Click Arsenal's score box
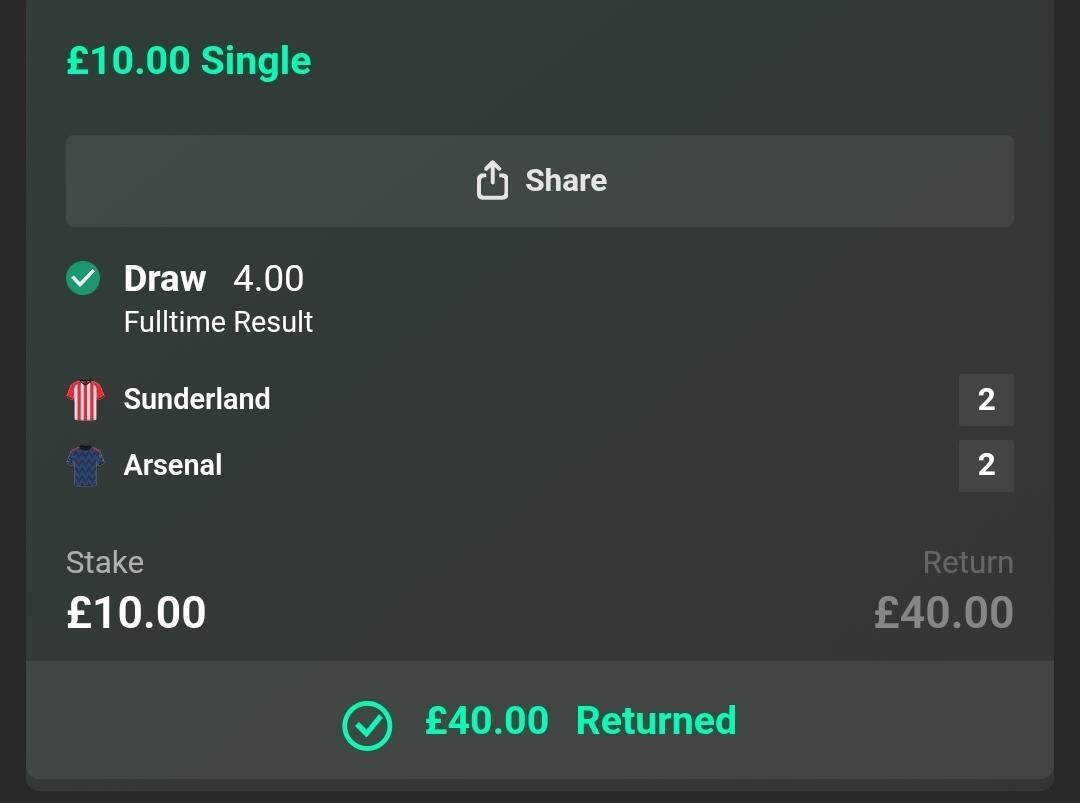 [986, 466]
